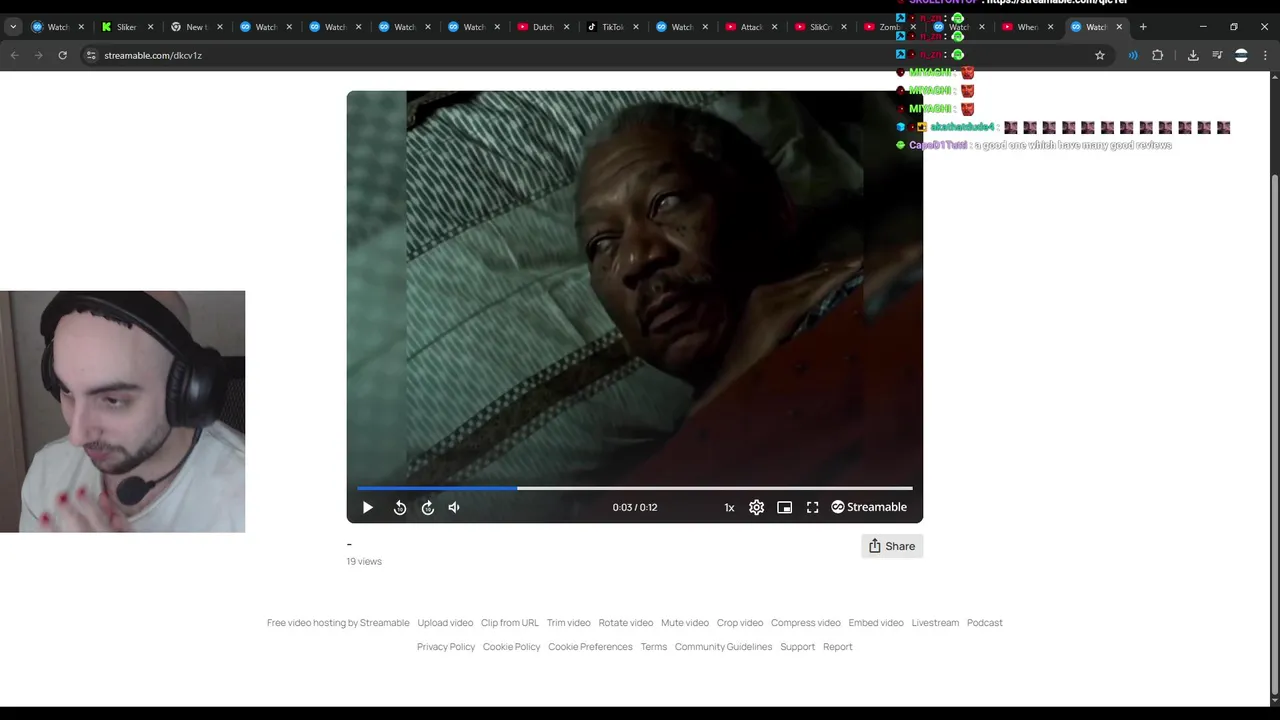The height and width of the screenshot is (720, 1280).
Task: Open the Clip from URL link
Action: tap(509, 622)
